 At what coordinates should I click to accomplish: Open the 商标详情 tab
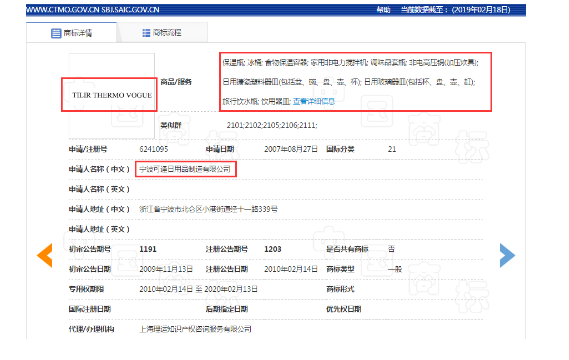[x=71, y=33]
